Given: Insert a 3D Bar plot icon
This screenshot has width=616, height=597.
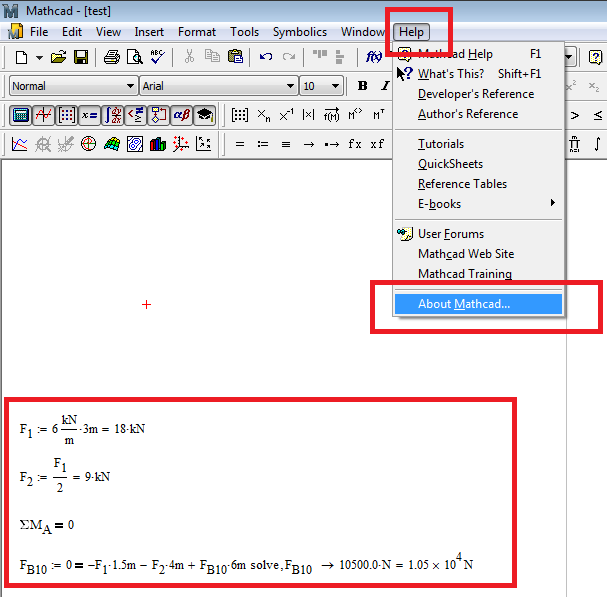Looking at the screenshot, I should pos(158,144).
